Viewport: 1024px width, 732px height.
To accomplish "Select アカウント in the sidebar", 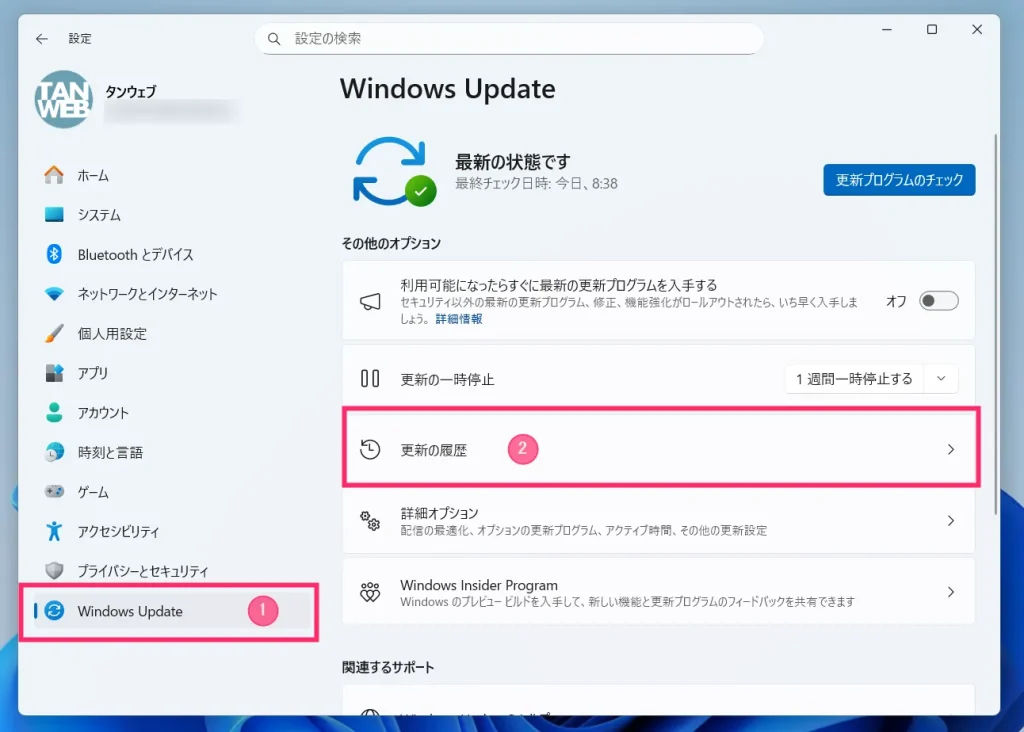I will tap(103, 413).
